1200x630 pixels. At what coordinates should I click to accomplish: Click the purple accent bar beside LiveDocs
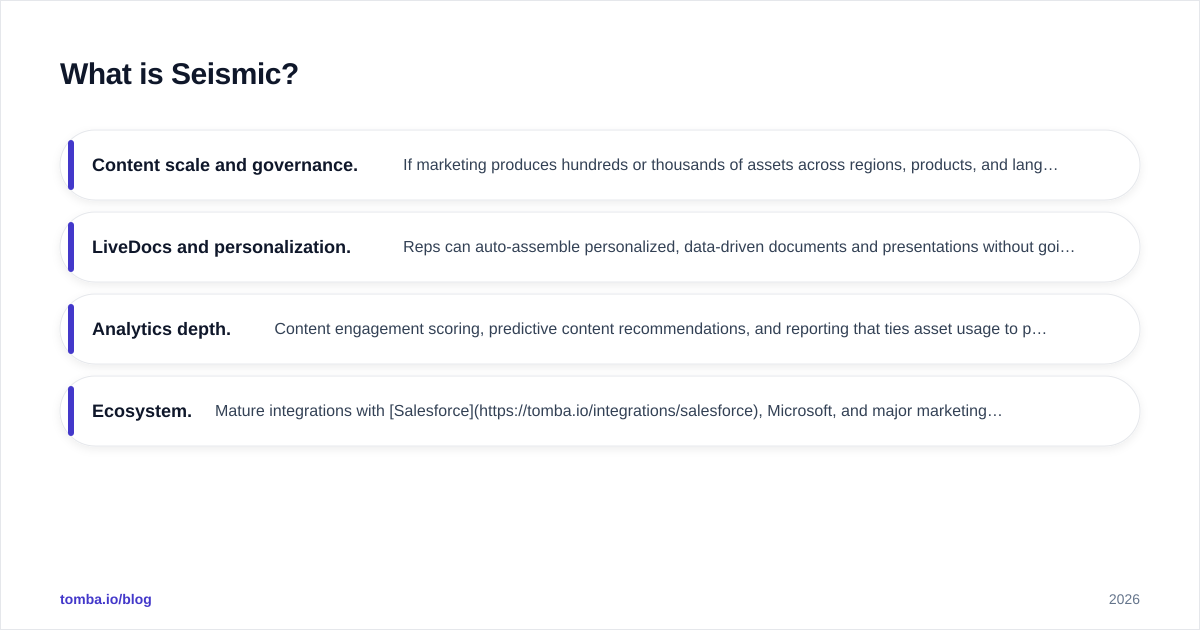[x=71, y=247]
